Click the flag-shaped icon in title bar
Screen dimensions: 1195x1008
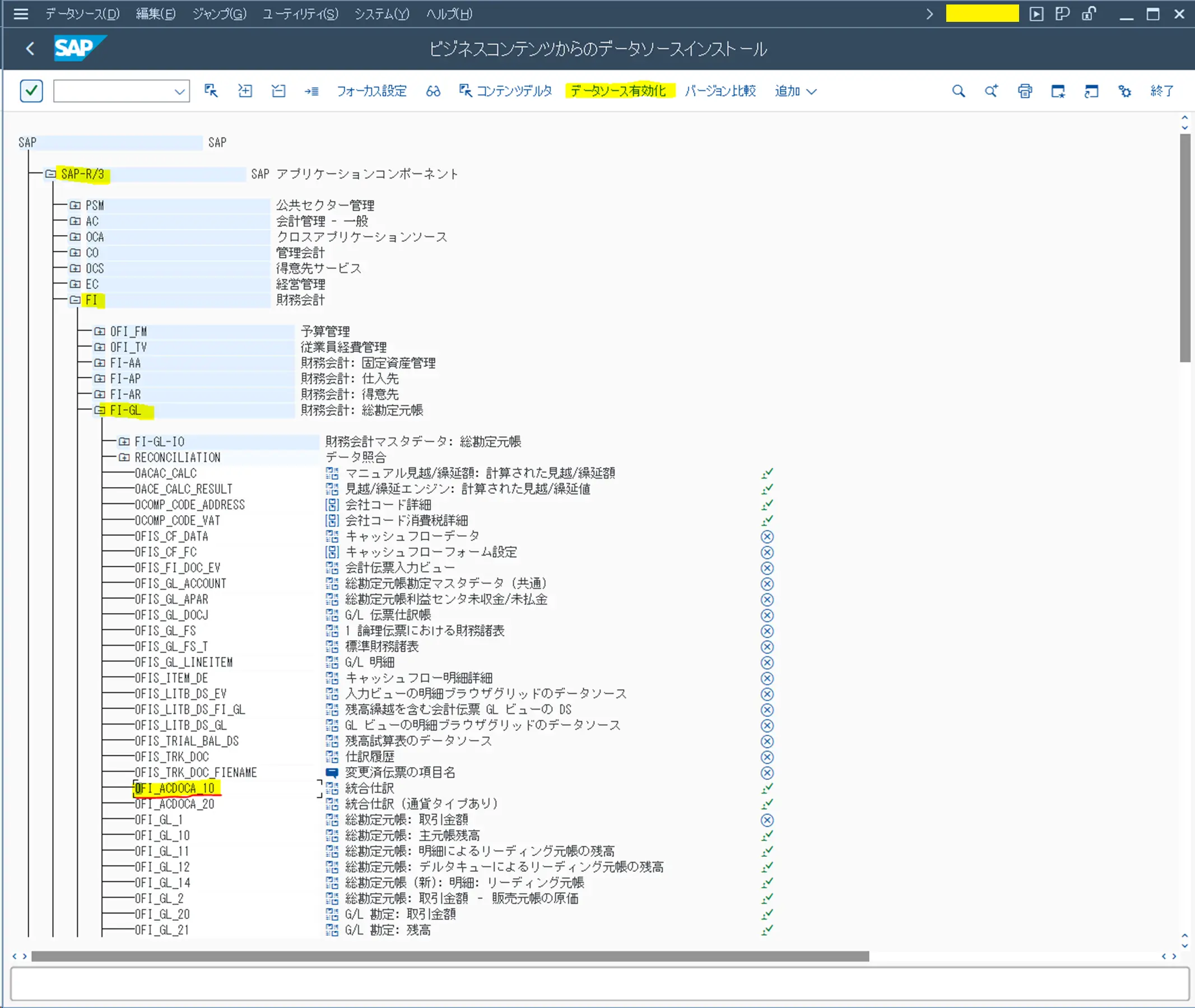[x=1062, y=13]
